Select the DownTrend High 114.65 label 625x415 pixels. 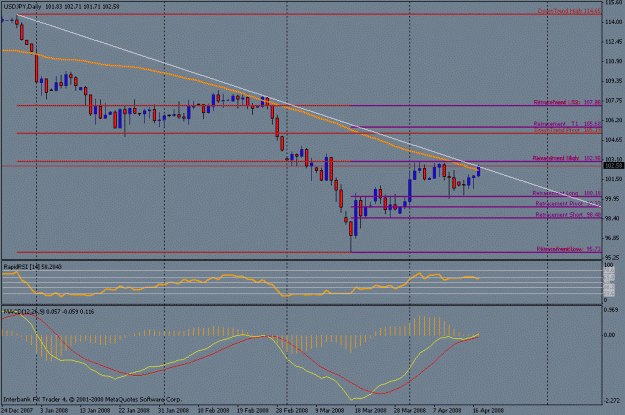(x=569, y=11)
